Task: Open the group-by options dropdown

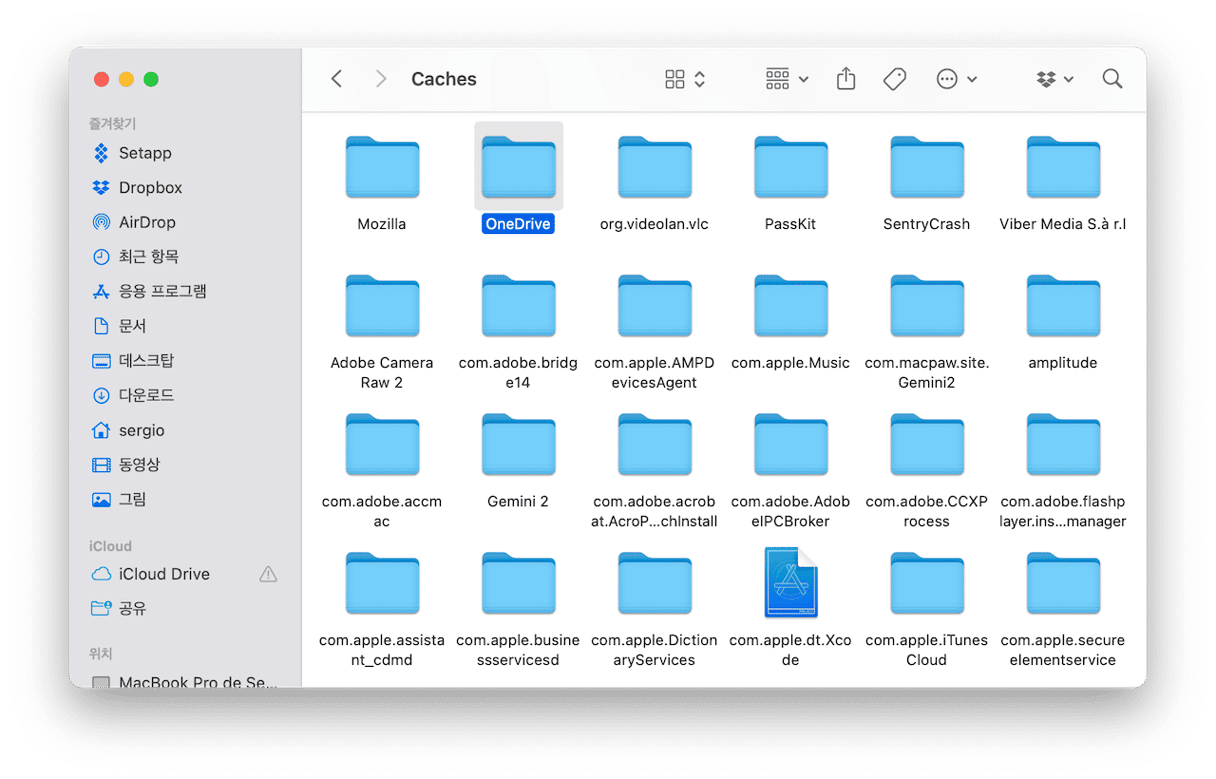Action: click(x=787, y=79)
